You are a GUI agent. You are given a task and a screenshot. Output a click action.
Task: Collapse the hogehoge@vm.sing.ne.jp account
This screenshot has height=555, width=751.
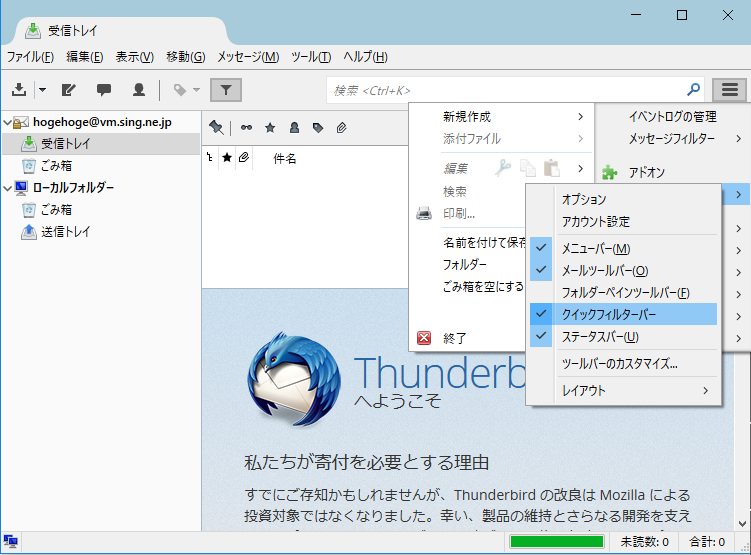[7, 123]
